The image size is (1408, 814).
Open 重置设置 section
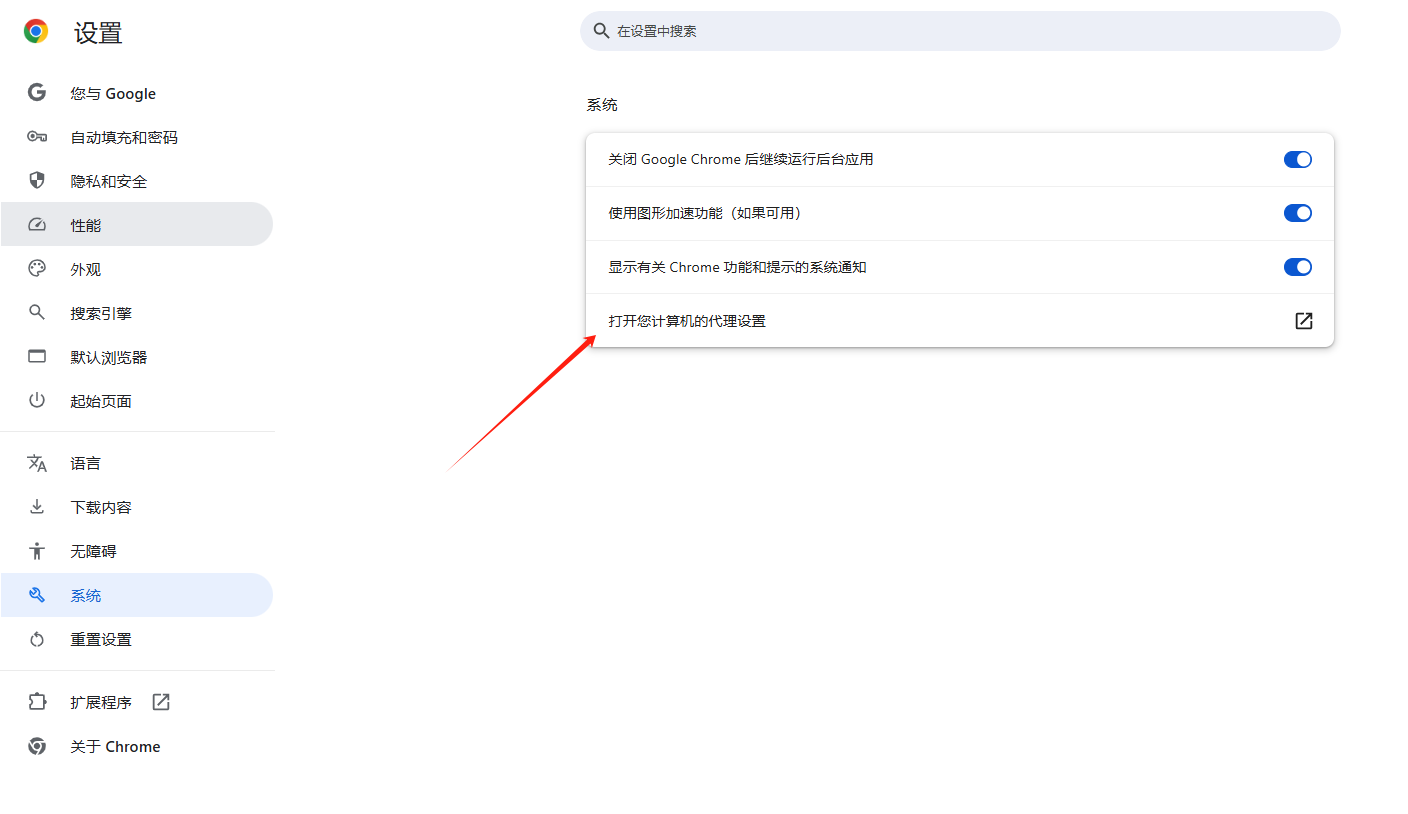(x=136, y=639)
